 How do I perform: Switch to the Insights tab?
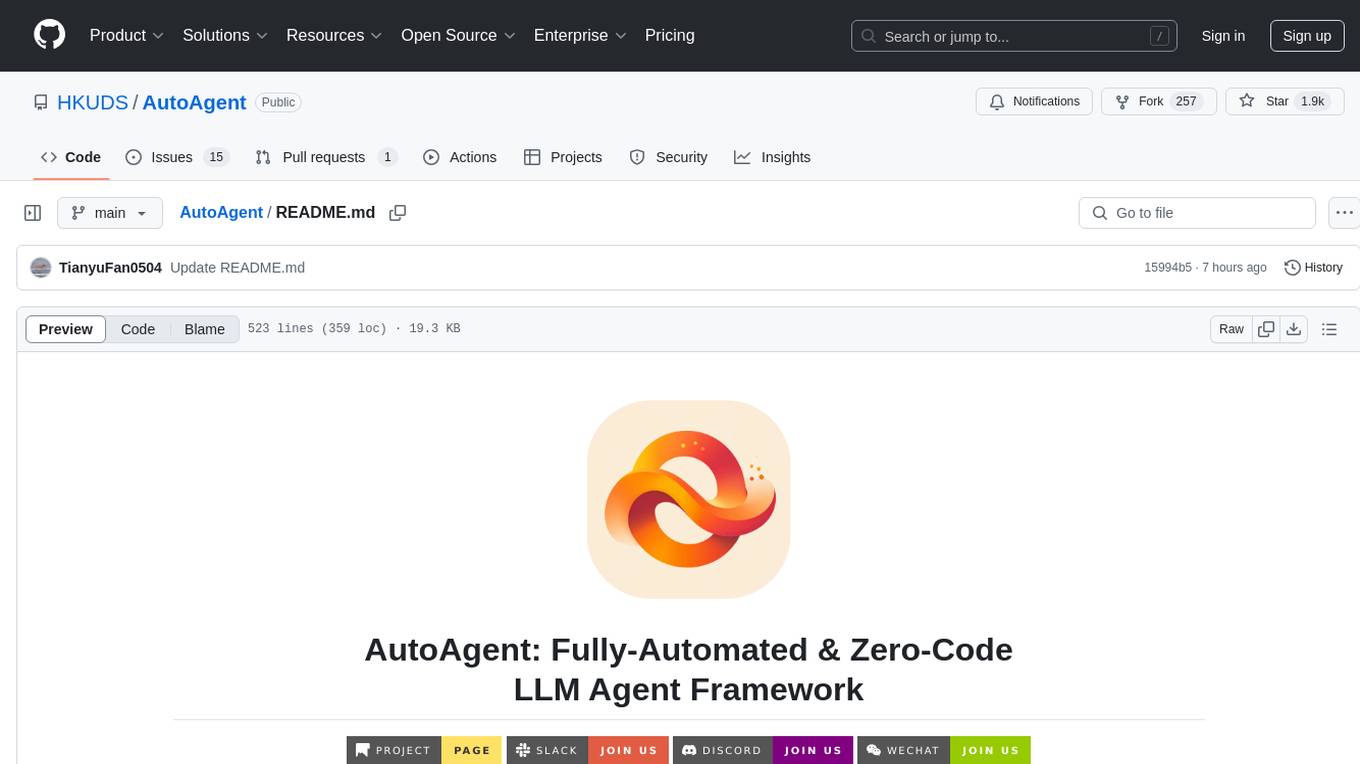tap(772, 157)
